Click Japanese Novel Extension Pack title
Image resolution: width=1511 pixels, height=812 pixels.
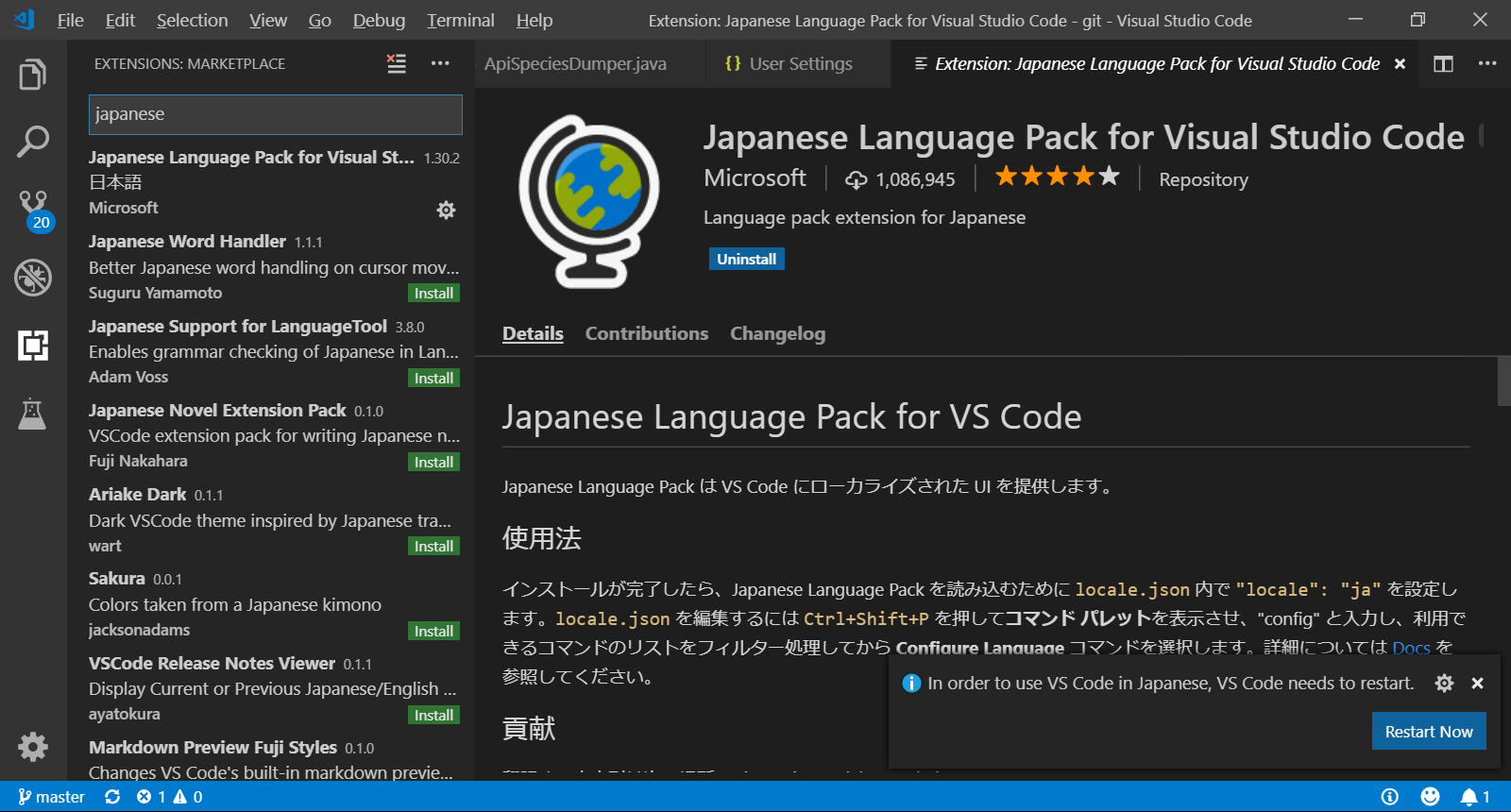(x=217, y=411)
